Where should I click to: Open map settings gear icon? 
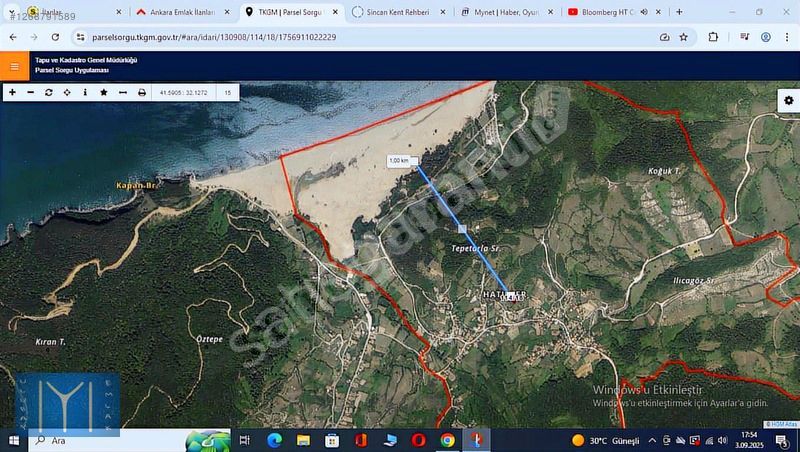788,101
